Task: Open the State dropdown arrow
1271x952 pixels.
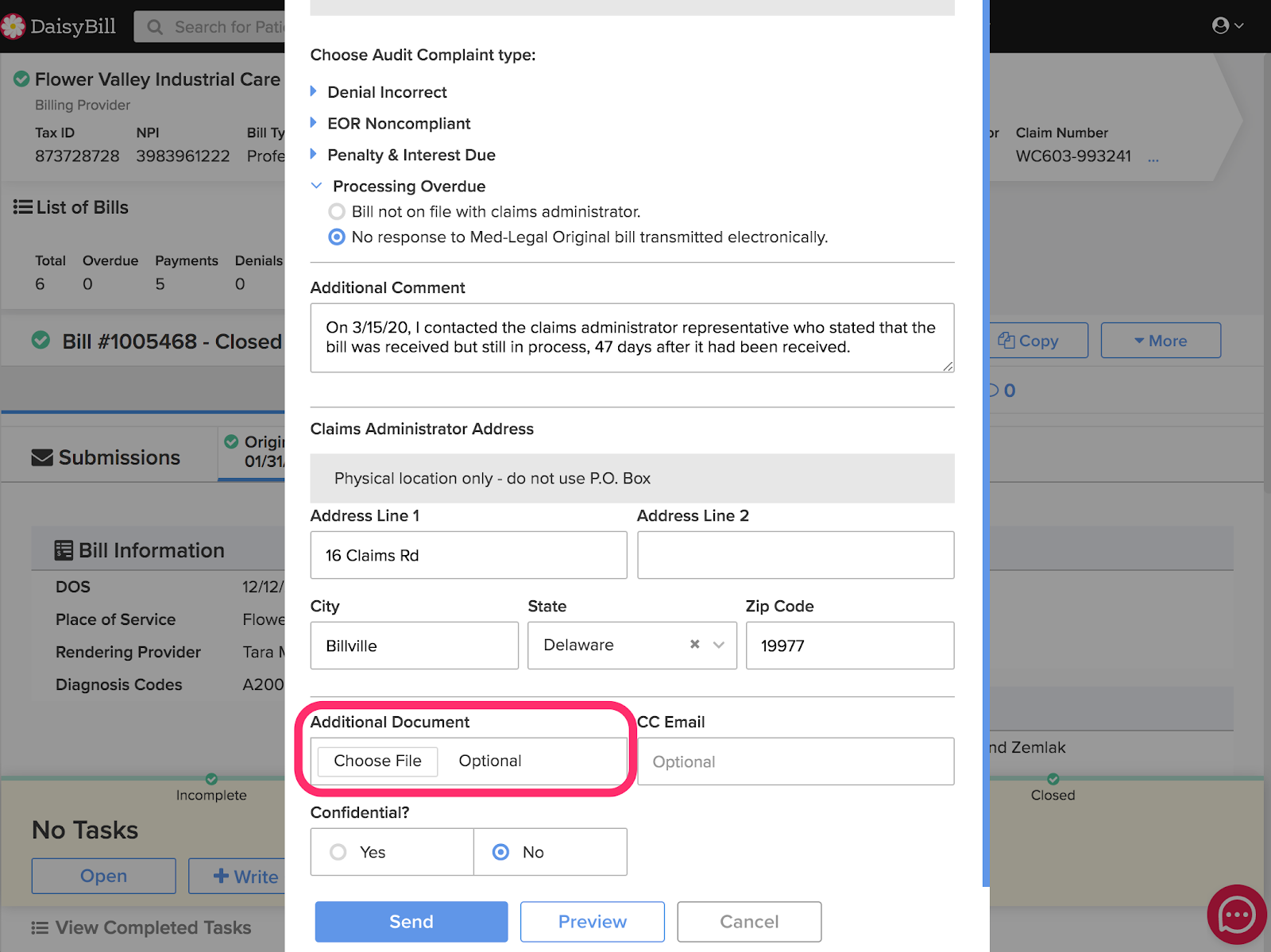Action: (x=719, y=645)
